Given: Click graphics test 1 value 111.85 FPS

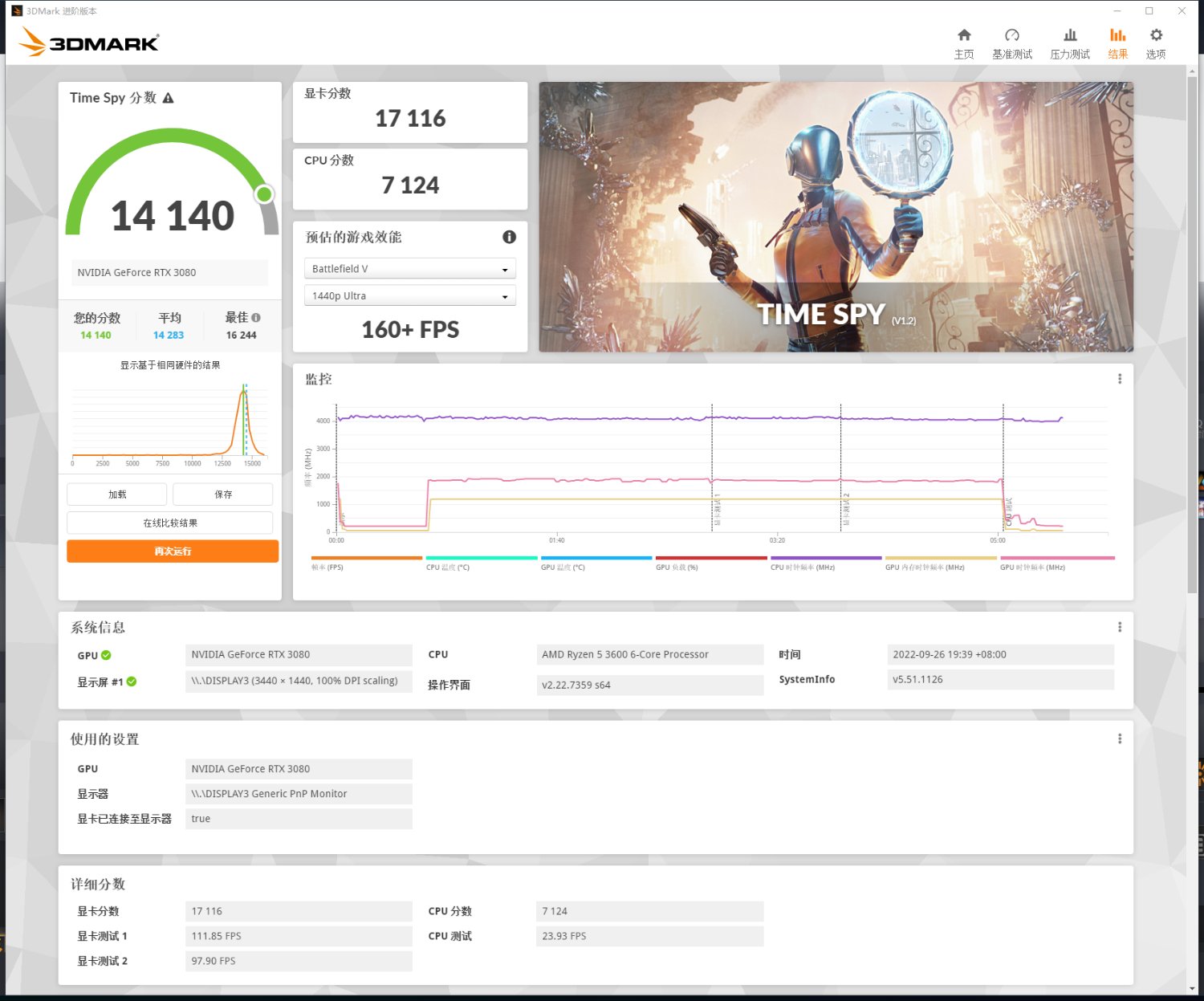Looking at the screenshot, I should [x=299, y=936].
